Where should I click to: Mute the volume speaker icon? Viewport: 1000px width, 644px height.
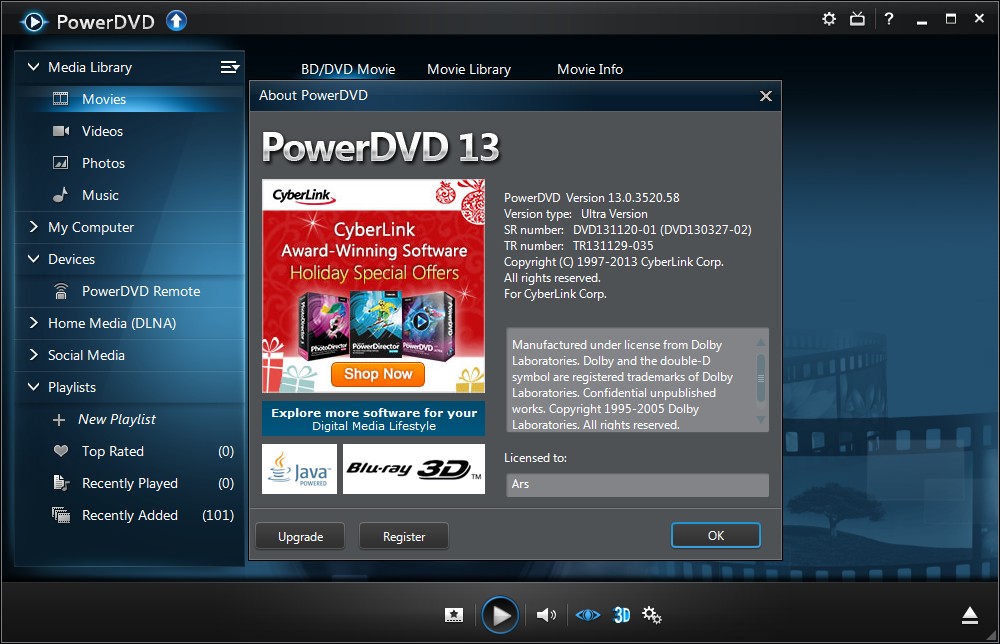pos(546,615)
